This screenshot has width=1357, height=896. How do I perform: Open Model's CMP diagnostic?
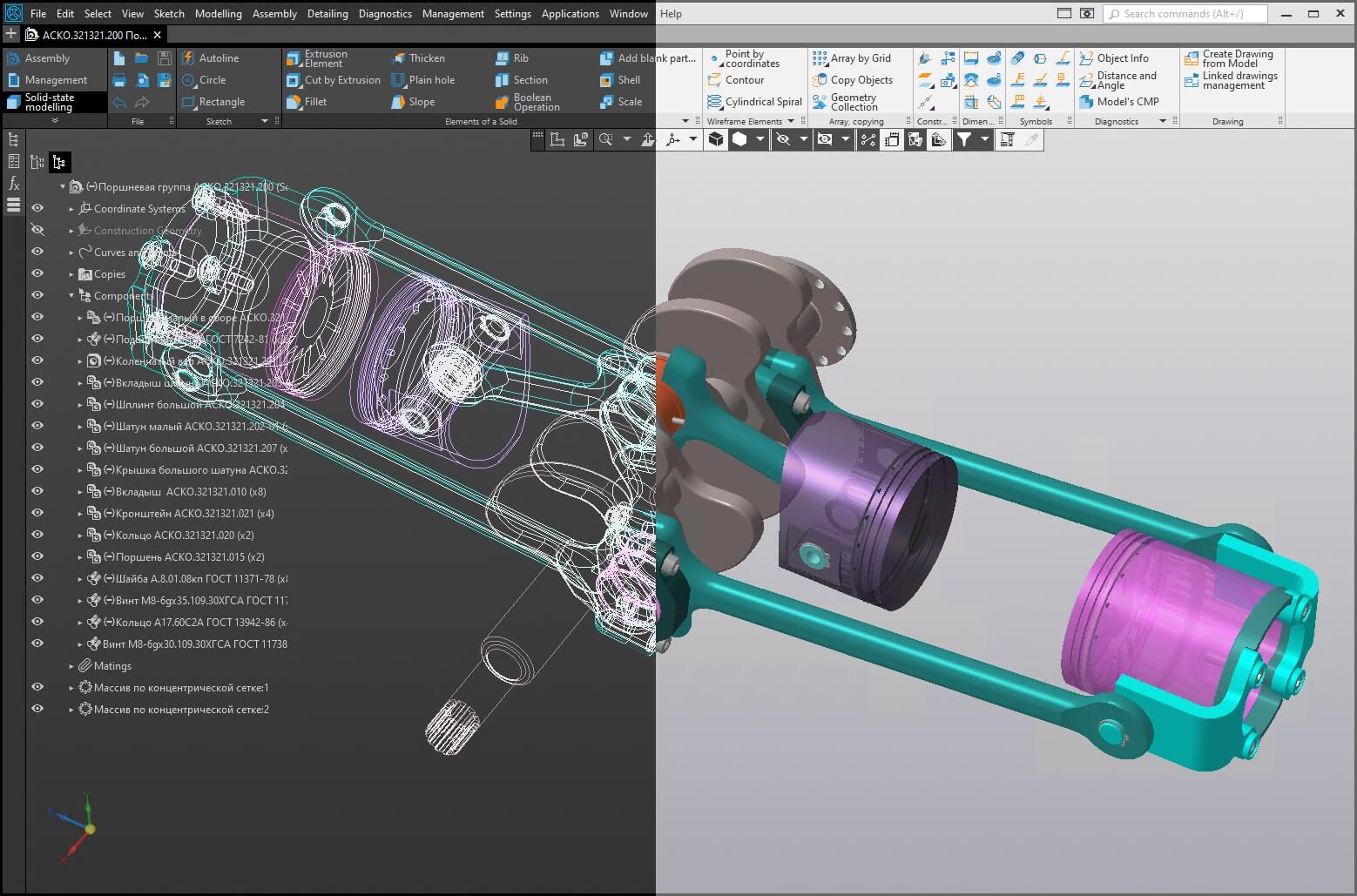click(x=1119, y=102)
